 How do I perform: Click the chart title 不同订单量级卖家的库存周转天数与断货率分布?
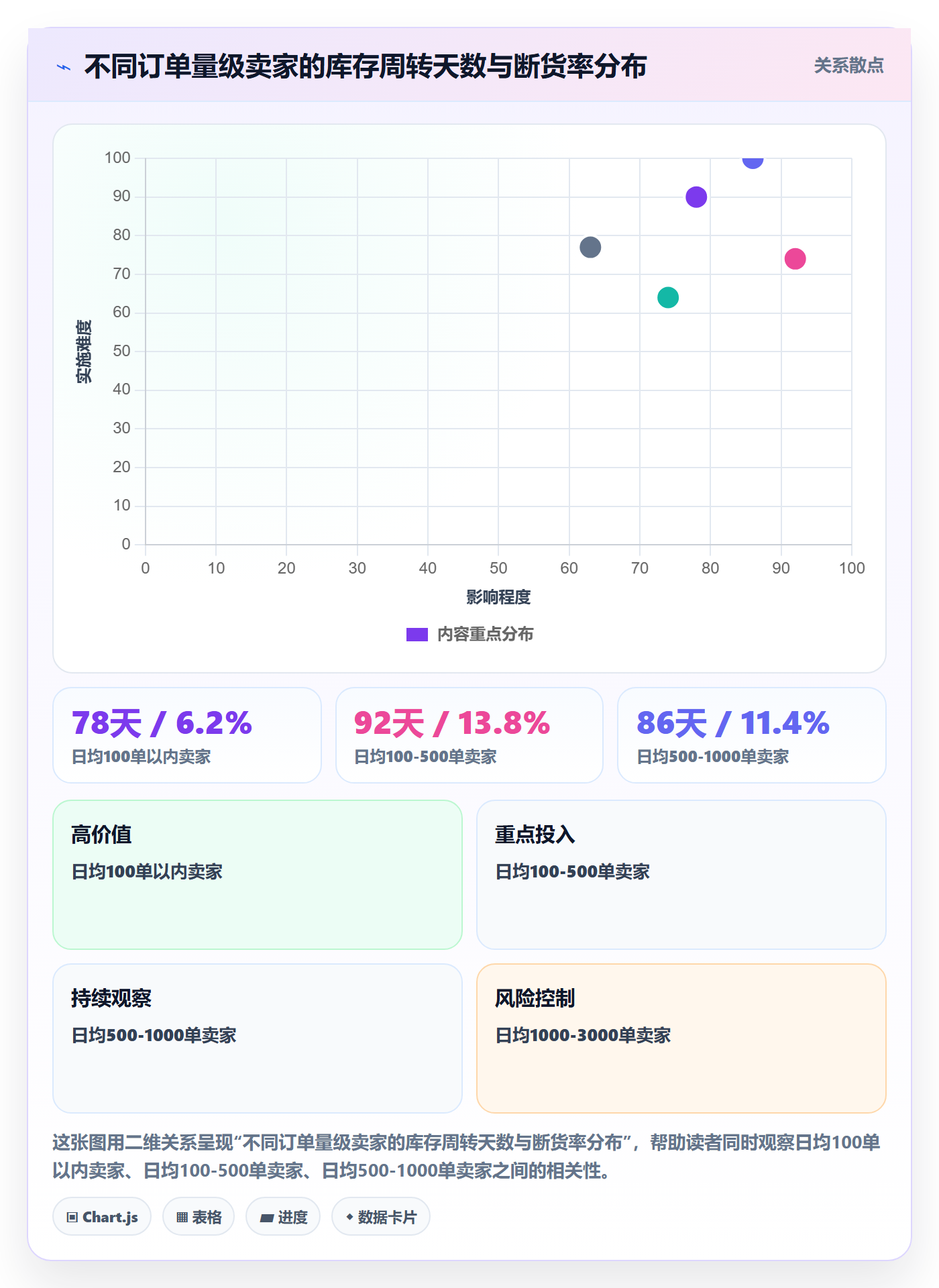click(366, 66)
